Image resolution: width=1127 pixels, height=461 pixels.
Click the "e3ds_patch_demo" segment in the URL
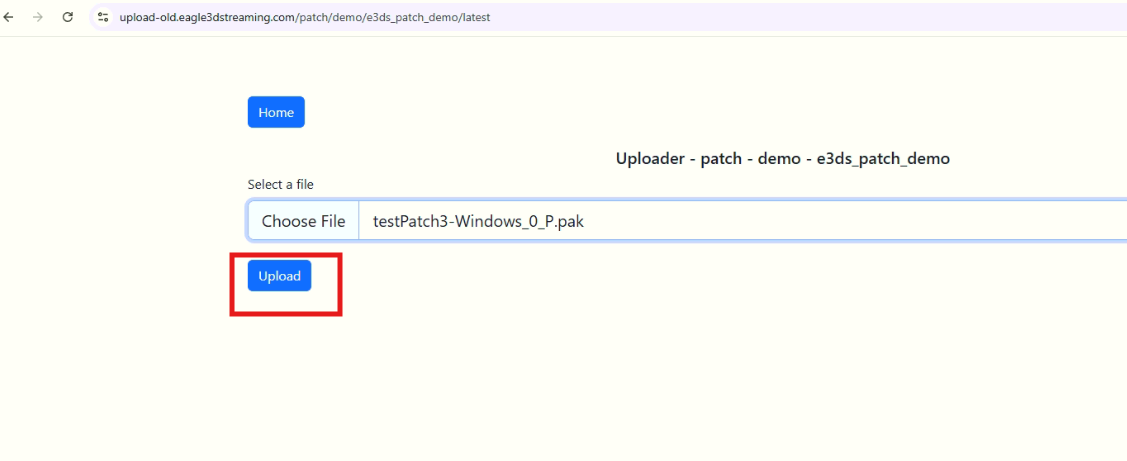[x=411, y=18]
